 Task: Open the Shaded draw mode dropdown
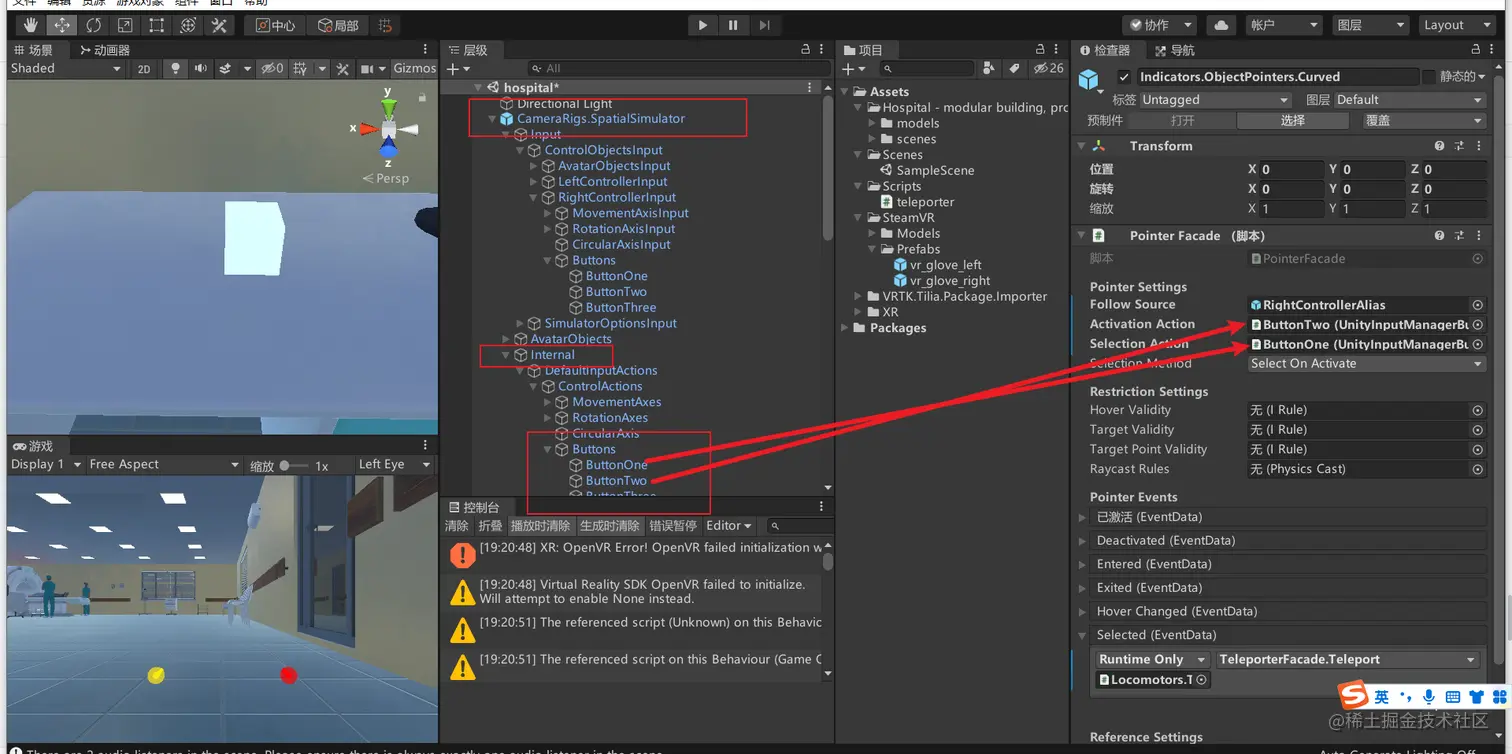pos(66,68)
